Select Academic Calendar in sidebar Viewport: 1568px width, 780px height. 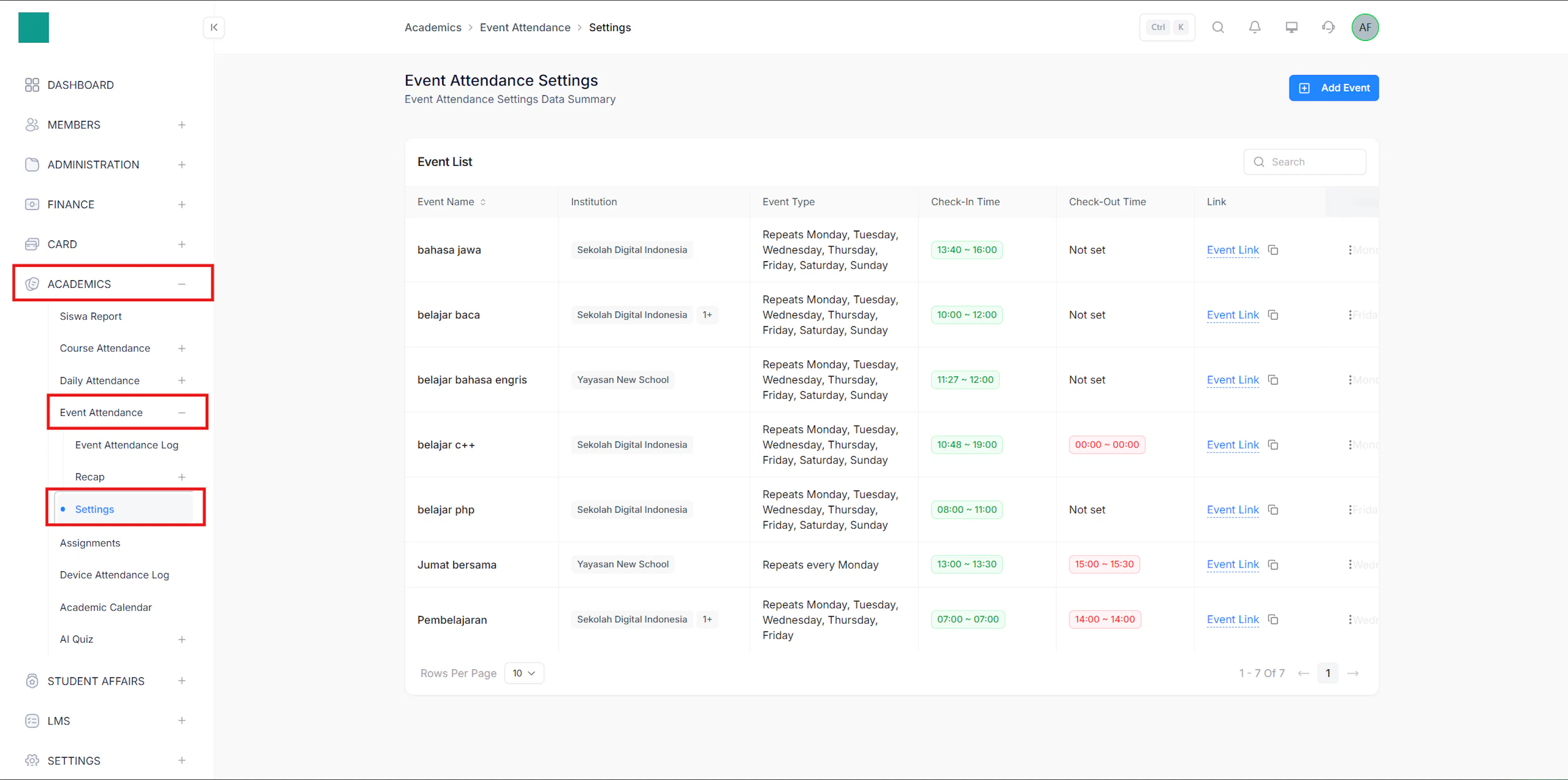pyautogui.click(x=106, y=607)
